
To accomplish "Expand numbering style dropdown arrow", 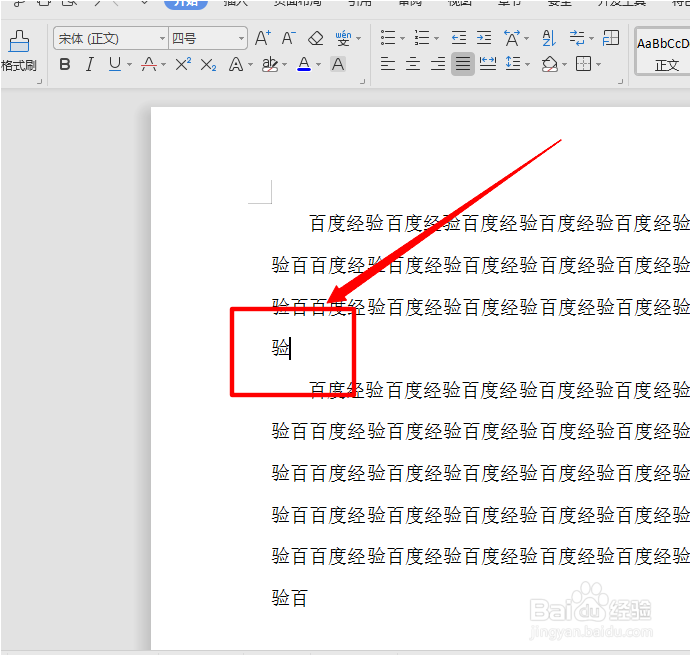I will click(436, 39).
